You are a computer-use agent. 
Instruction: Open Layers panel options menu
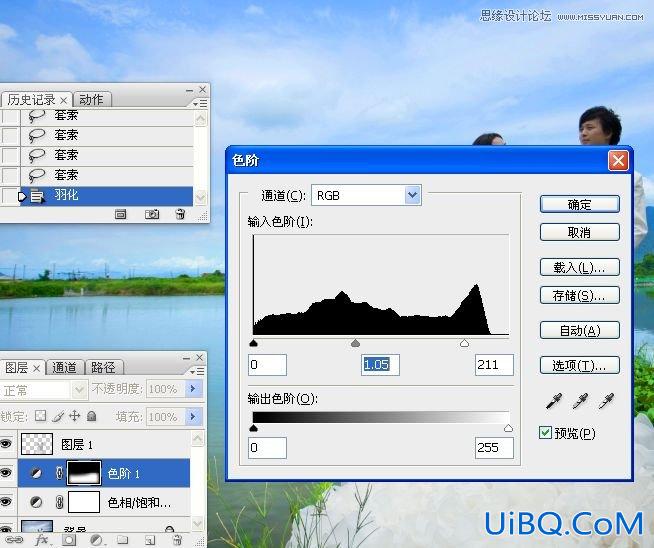(x=198, y=371)
